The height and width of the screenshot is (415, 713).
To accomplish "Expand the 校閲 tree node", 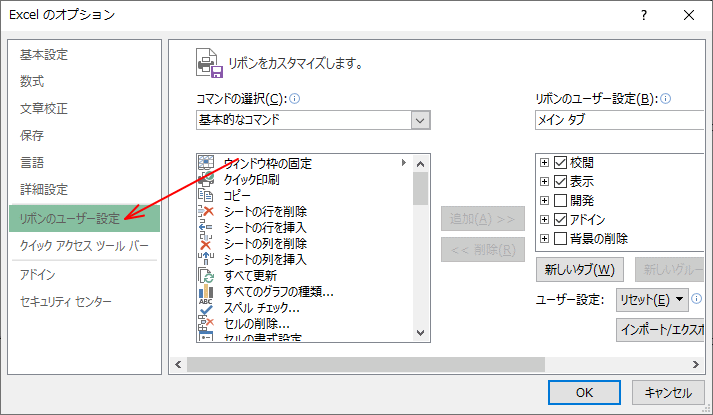I will tap(544, 162).
